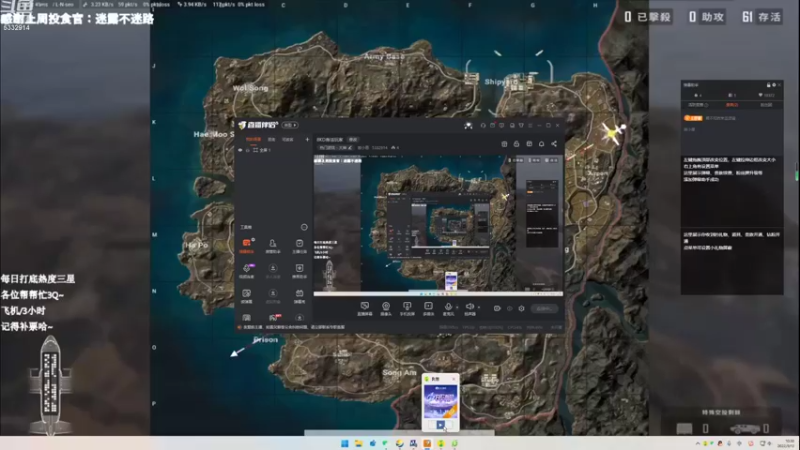Click the plus button to add scene
800x450 pixels.
(x=307, y=139)
